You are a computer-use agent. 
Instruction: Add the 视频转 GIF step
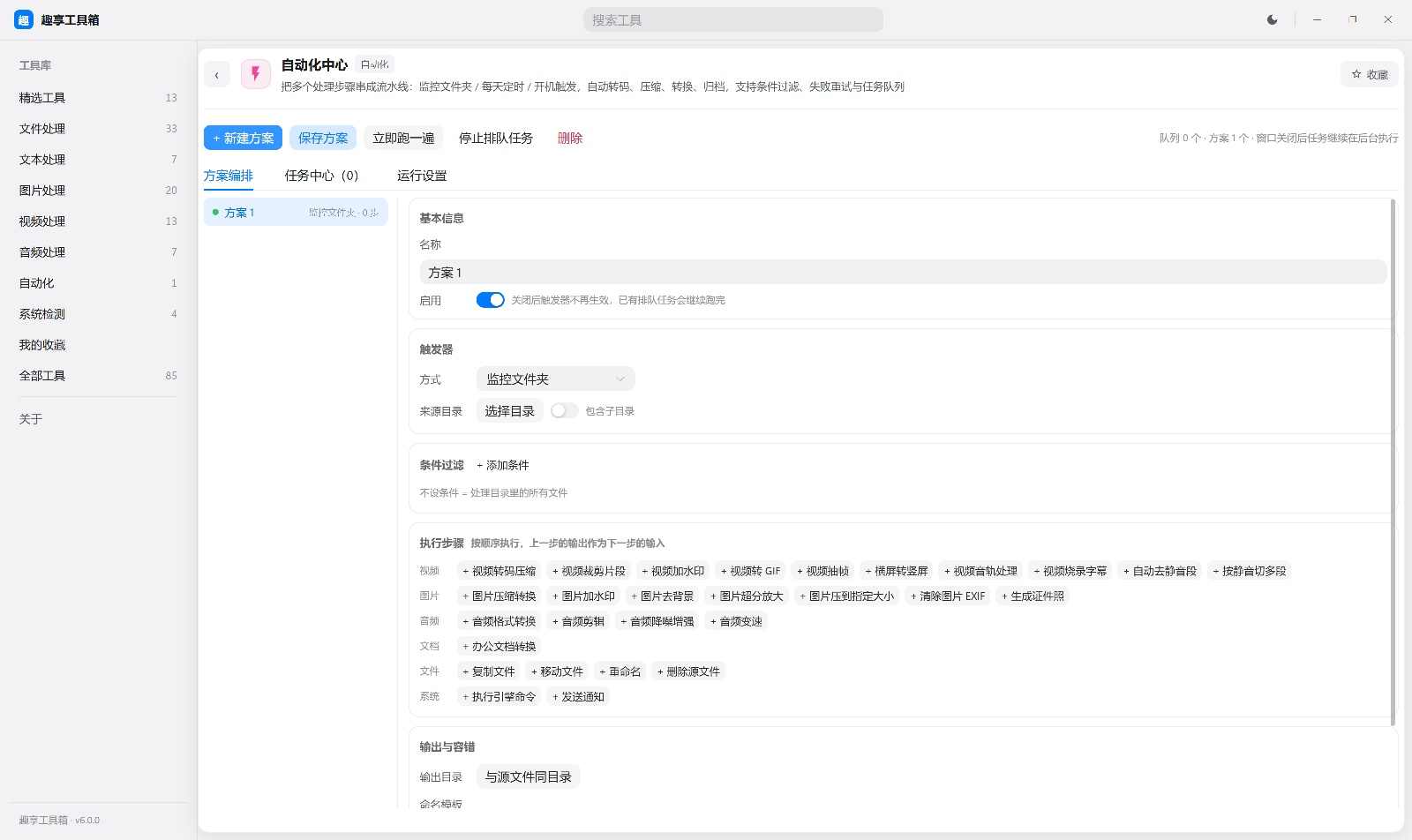click(751, 572)
